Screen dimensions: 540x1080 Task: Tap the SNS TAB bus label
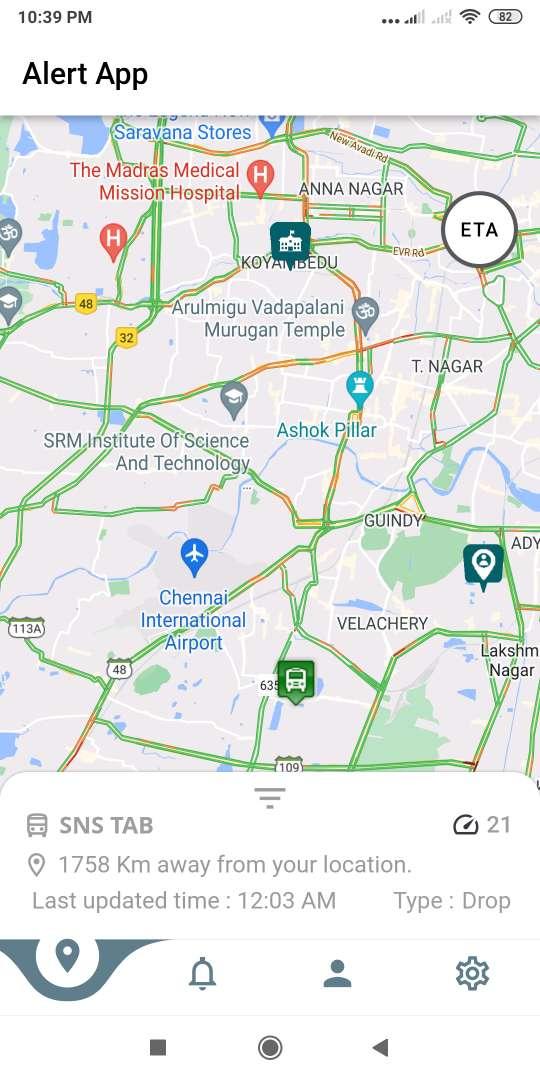tap(90, 825)
